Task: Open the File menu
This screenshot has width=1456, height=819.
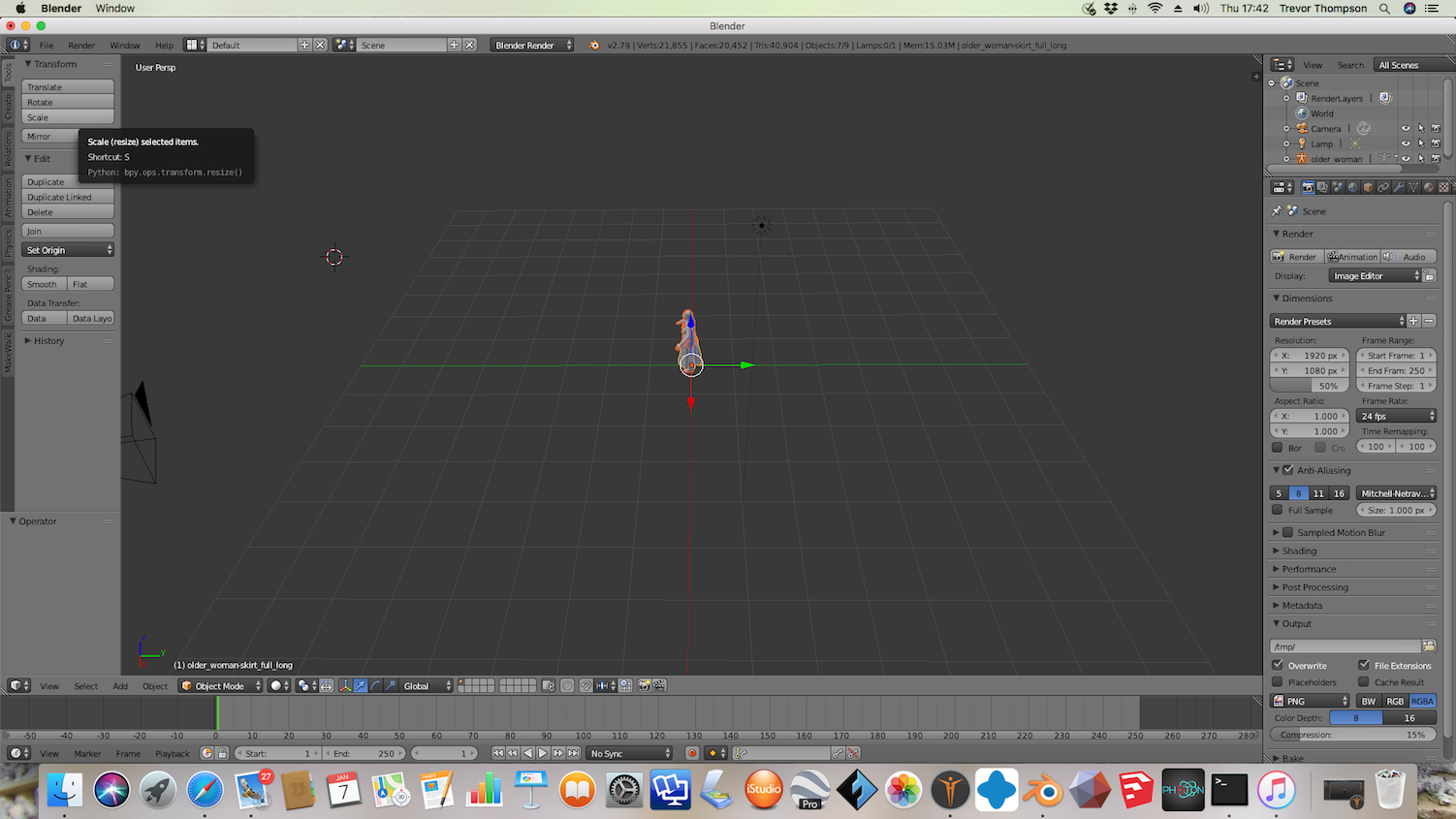Action: [x=46, y=45]
